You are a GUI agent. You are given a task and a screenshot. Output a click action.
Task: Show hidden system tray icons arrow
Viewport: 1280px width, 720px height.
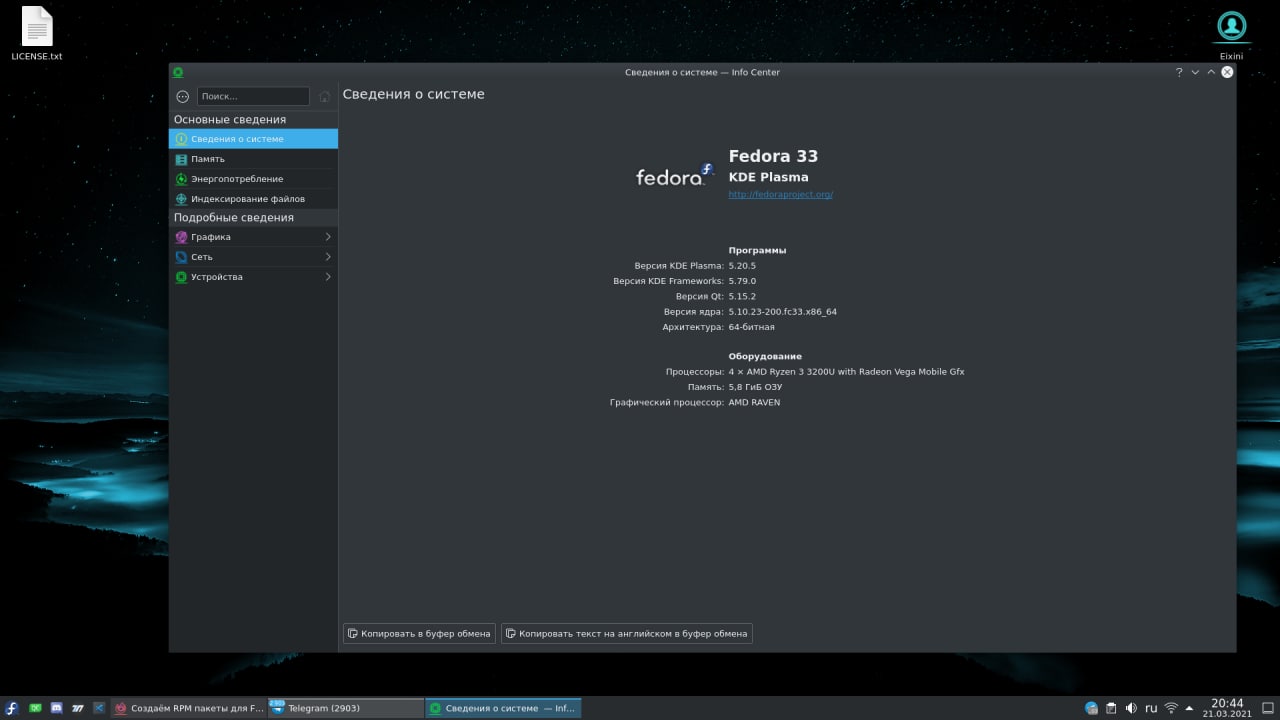pos(1191,708)
